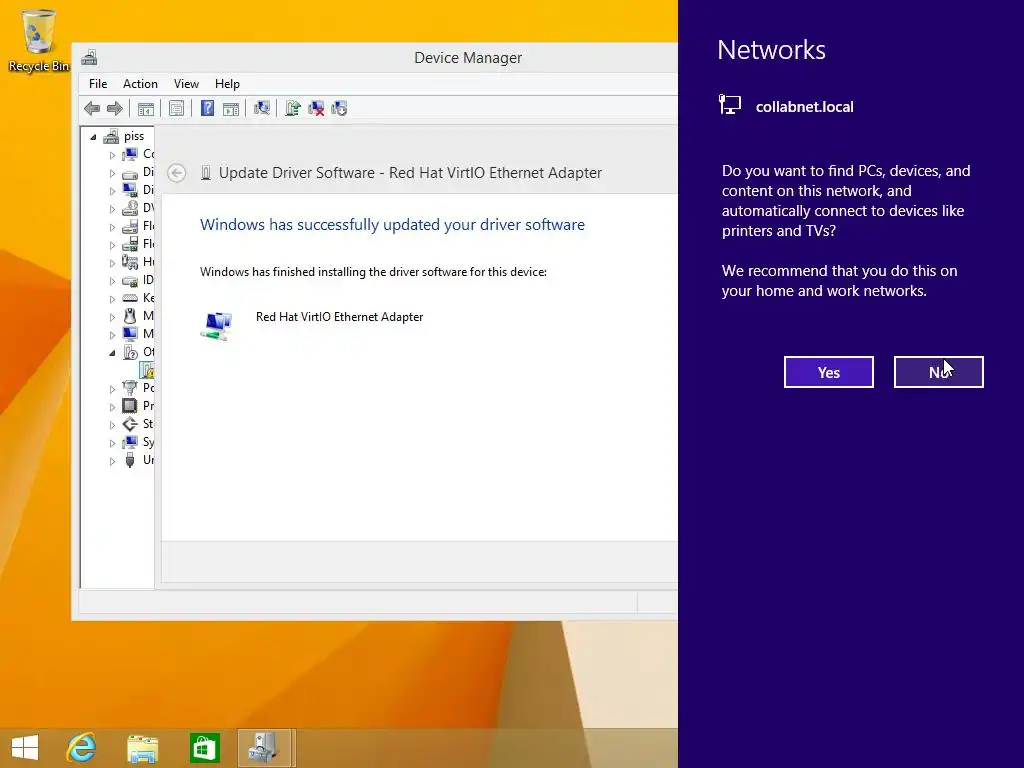
Task: Open the View menu
Action: click(x=186, y=84)
